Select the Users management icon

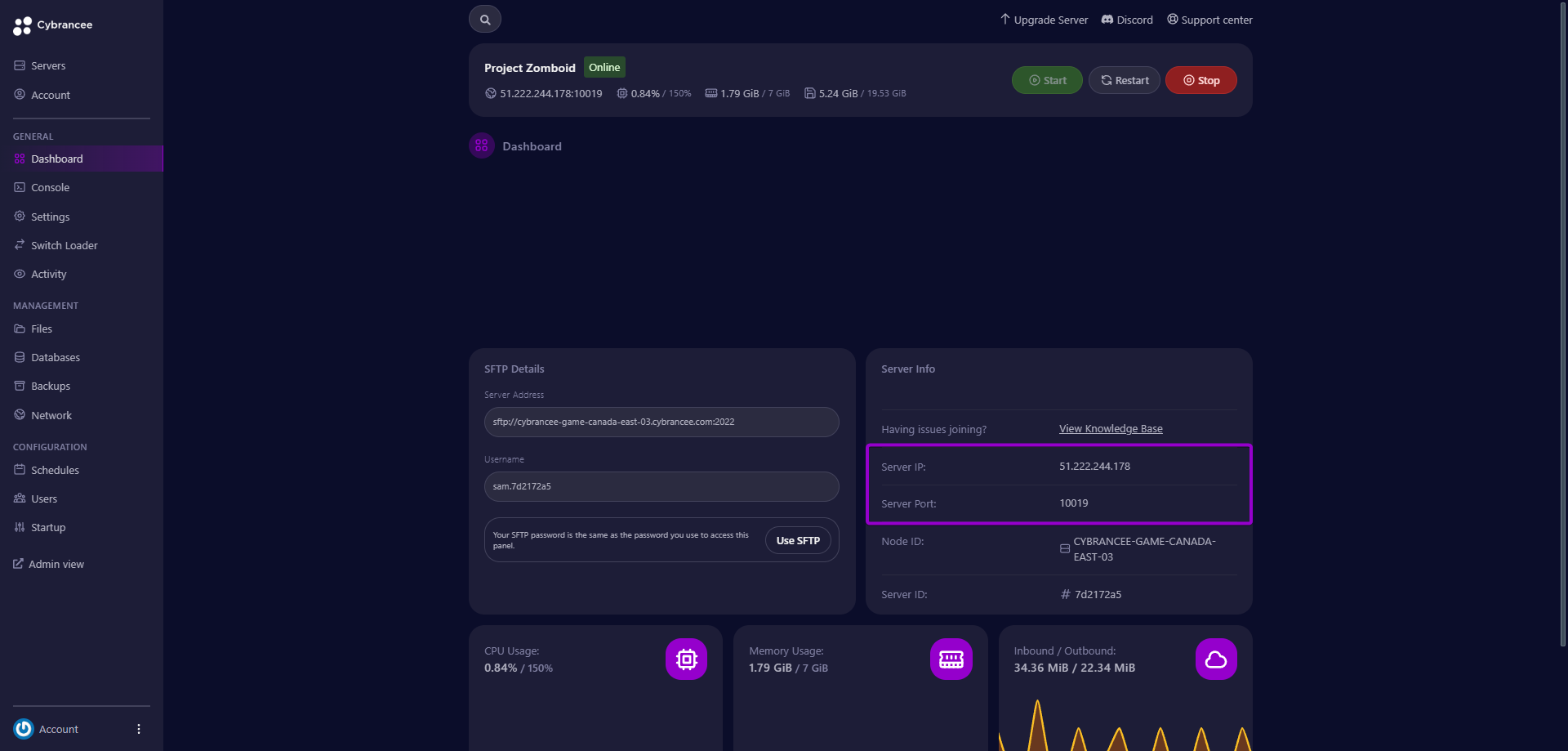19,498
